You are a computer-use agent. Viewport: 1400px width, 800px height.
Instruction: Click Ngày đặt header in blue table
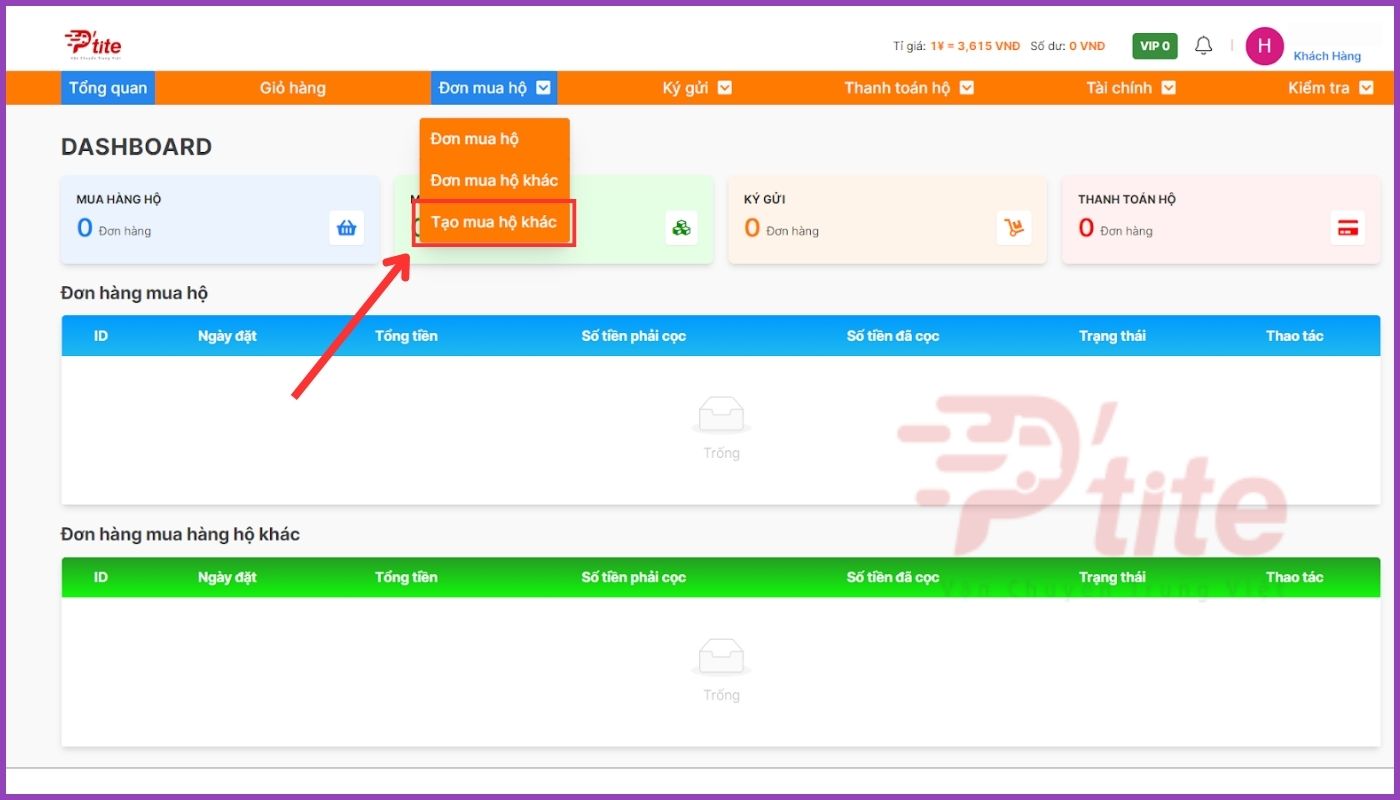click(x=227, y=336)
